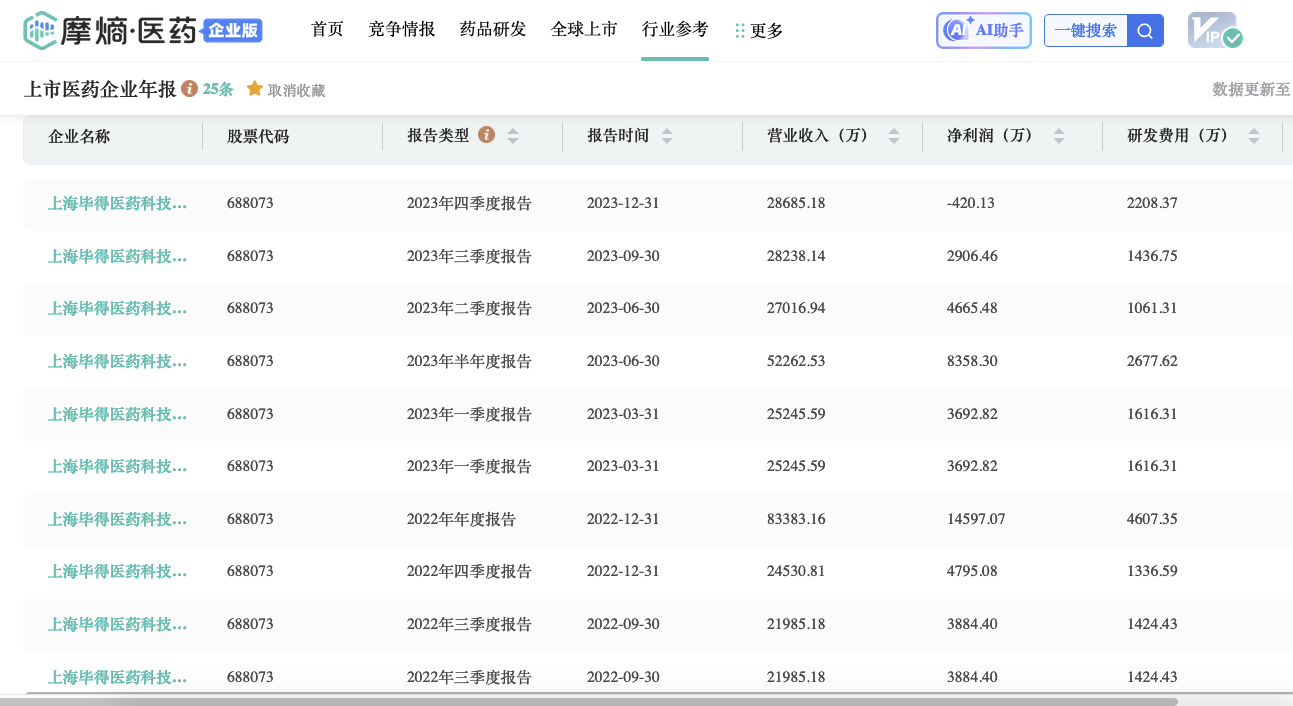Sort table by 营业收入 column

tap(894, 136)
